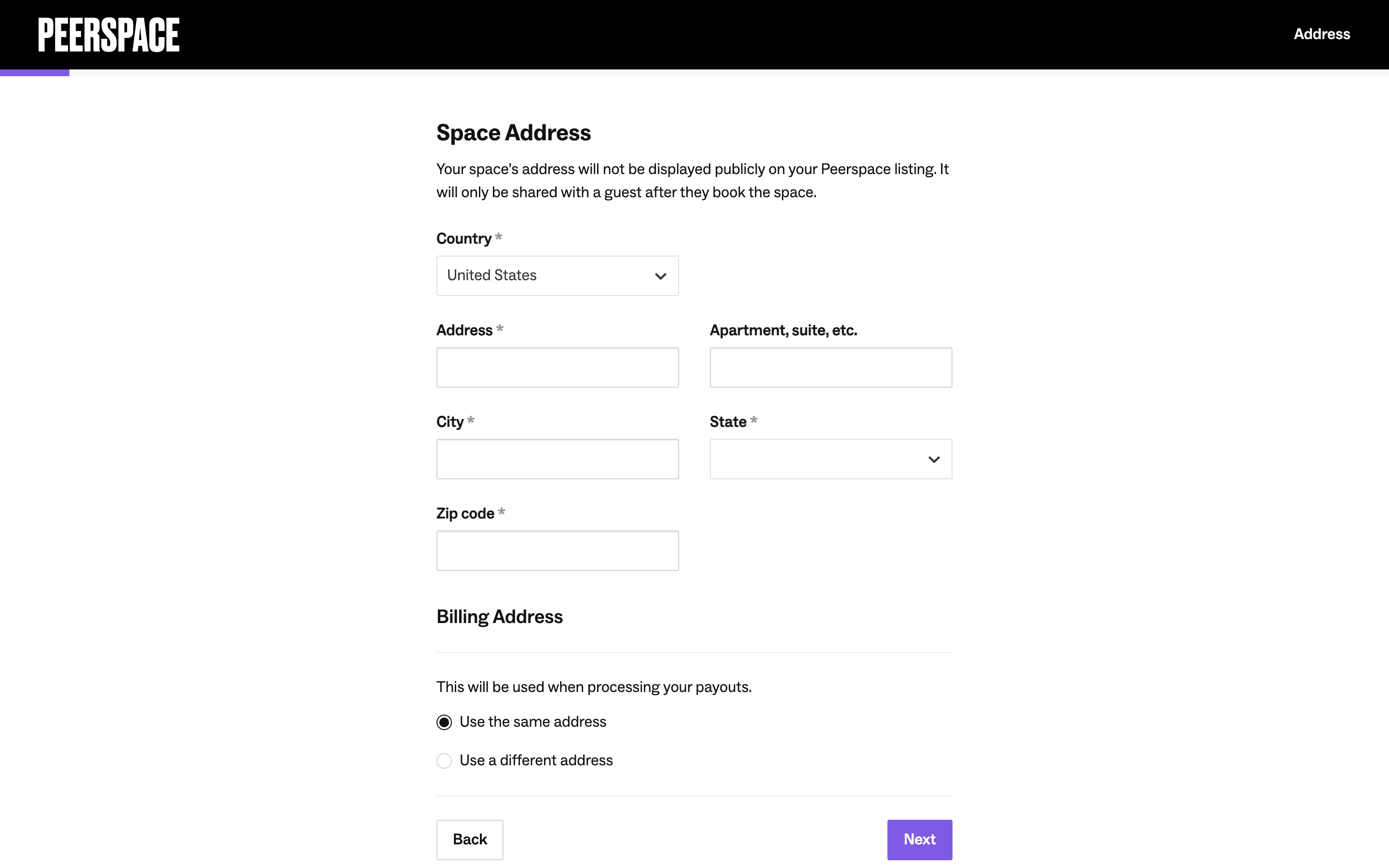This screenshot has height=868, width=1389.
Task: Click the Address step label in header
Action: tap(1321, 34)
